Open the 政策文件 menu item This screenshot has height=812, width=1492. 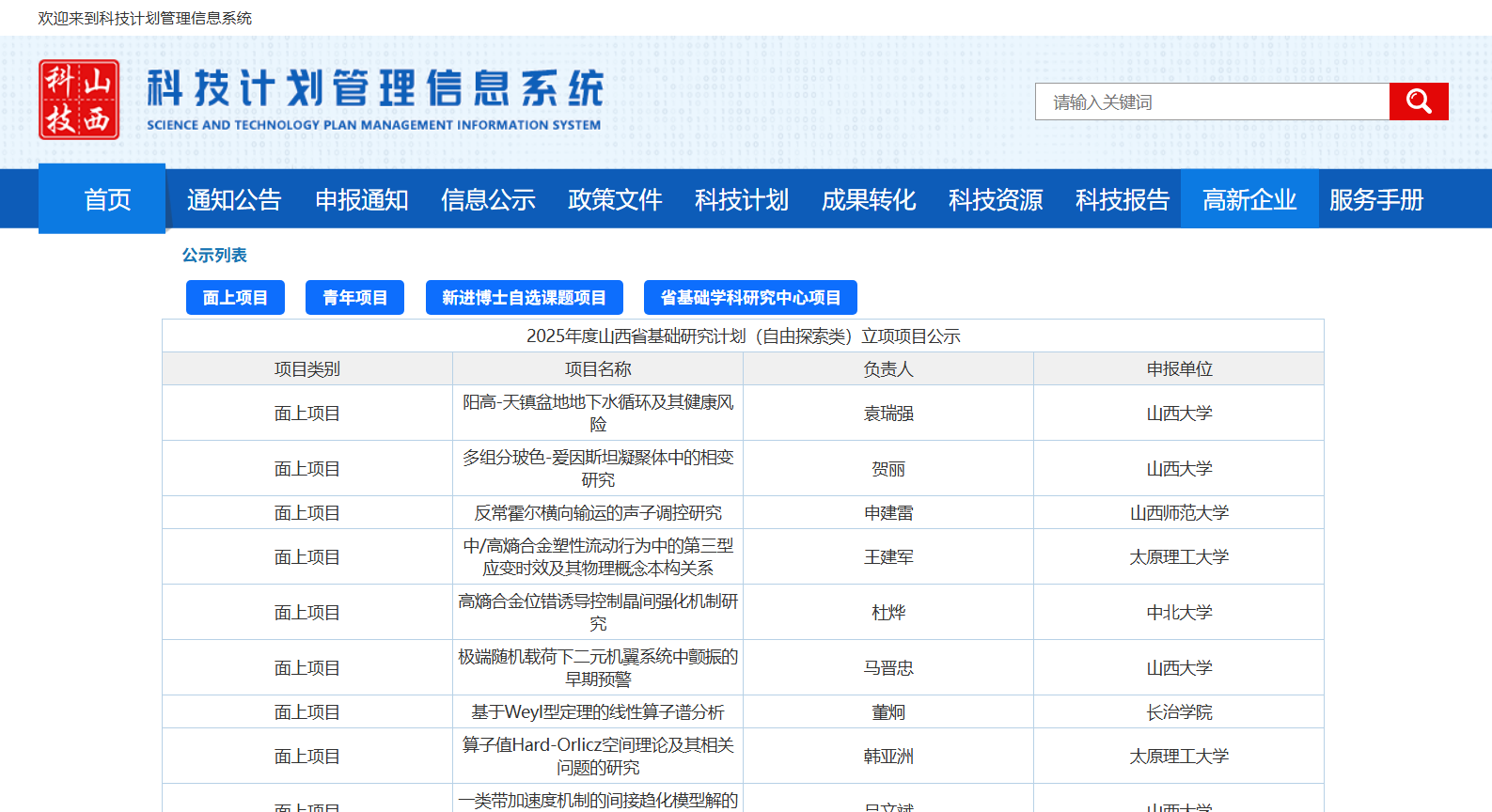(x=615, y=199)
